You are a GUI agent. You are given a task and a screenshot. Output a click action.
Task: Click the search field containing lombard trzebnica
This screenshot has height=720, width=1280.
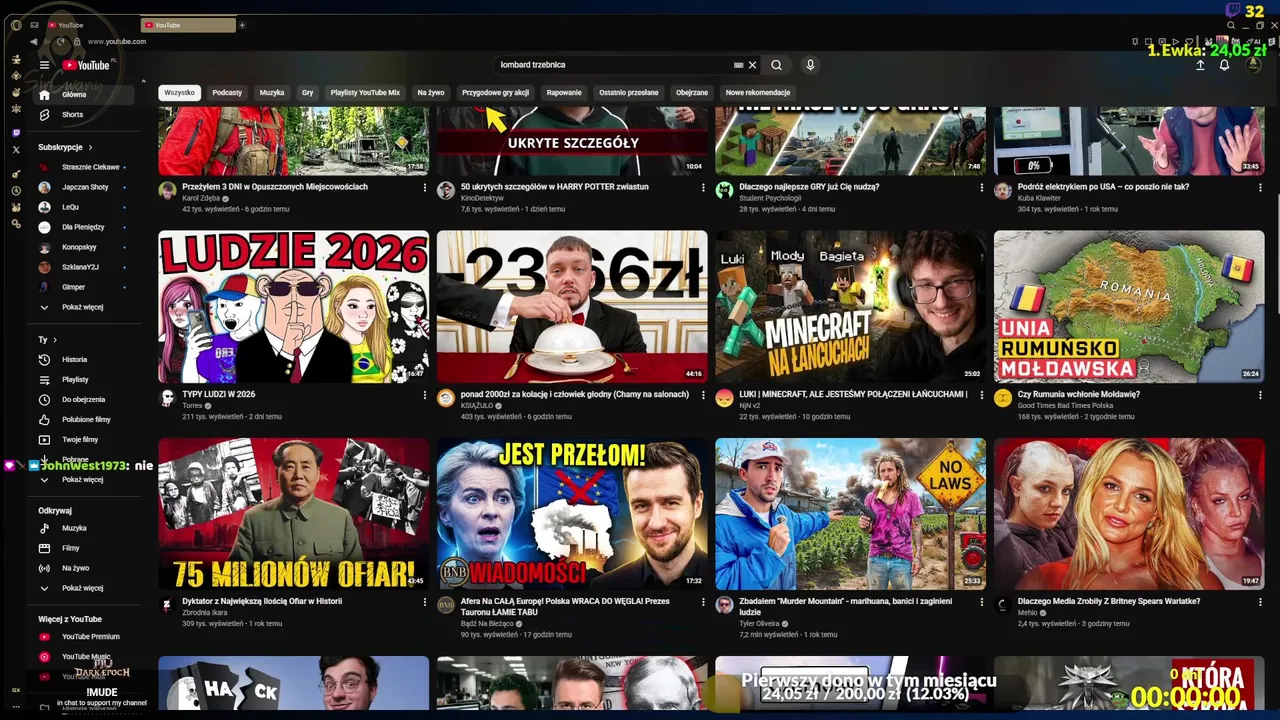pos(615,65)
